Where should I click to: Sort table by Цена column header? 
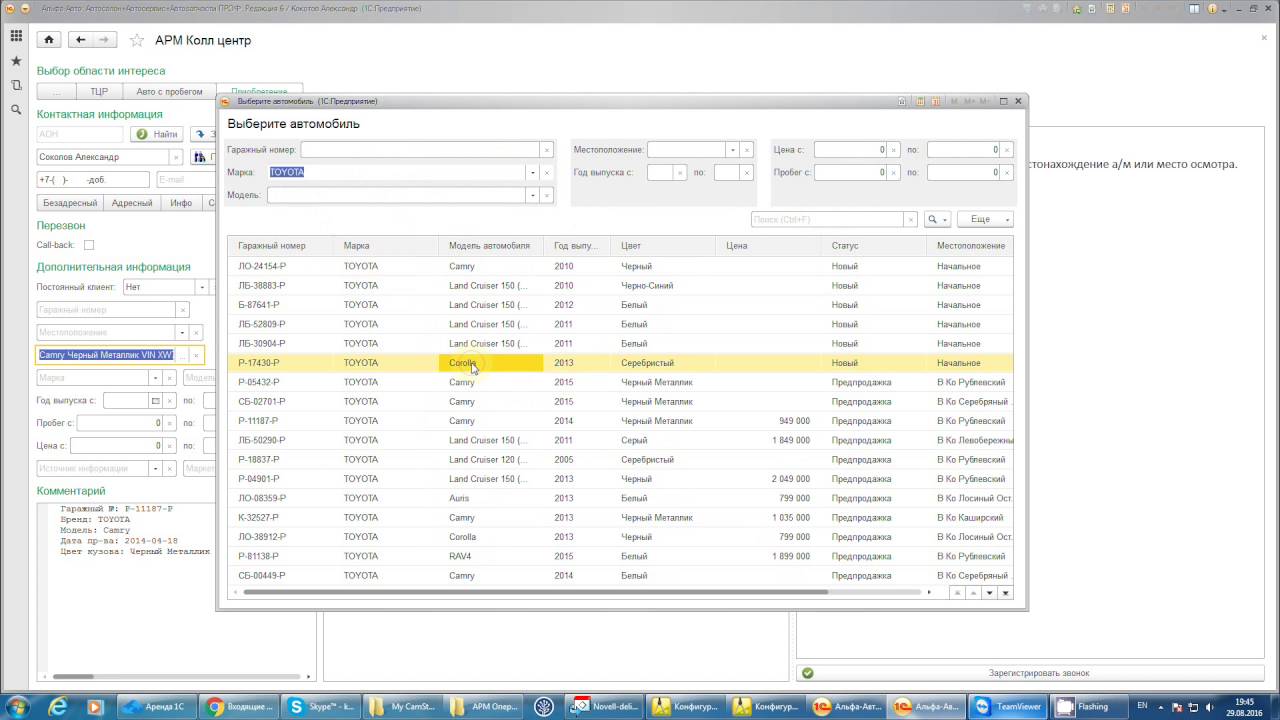[x=768, y=246]
